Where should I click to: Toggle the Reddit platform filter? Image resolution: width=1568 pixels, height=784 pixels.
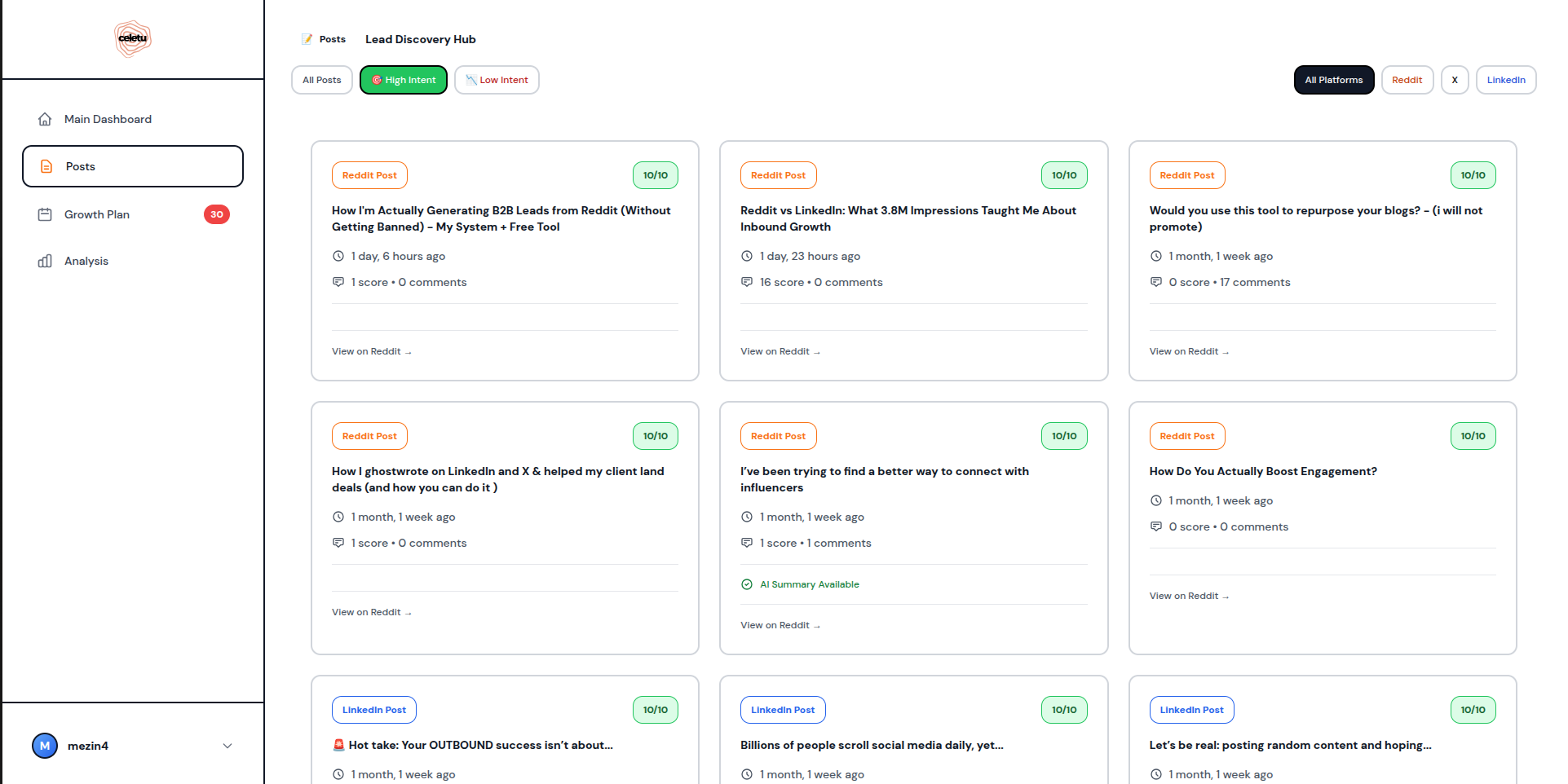coord(1407,80)
